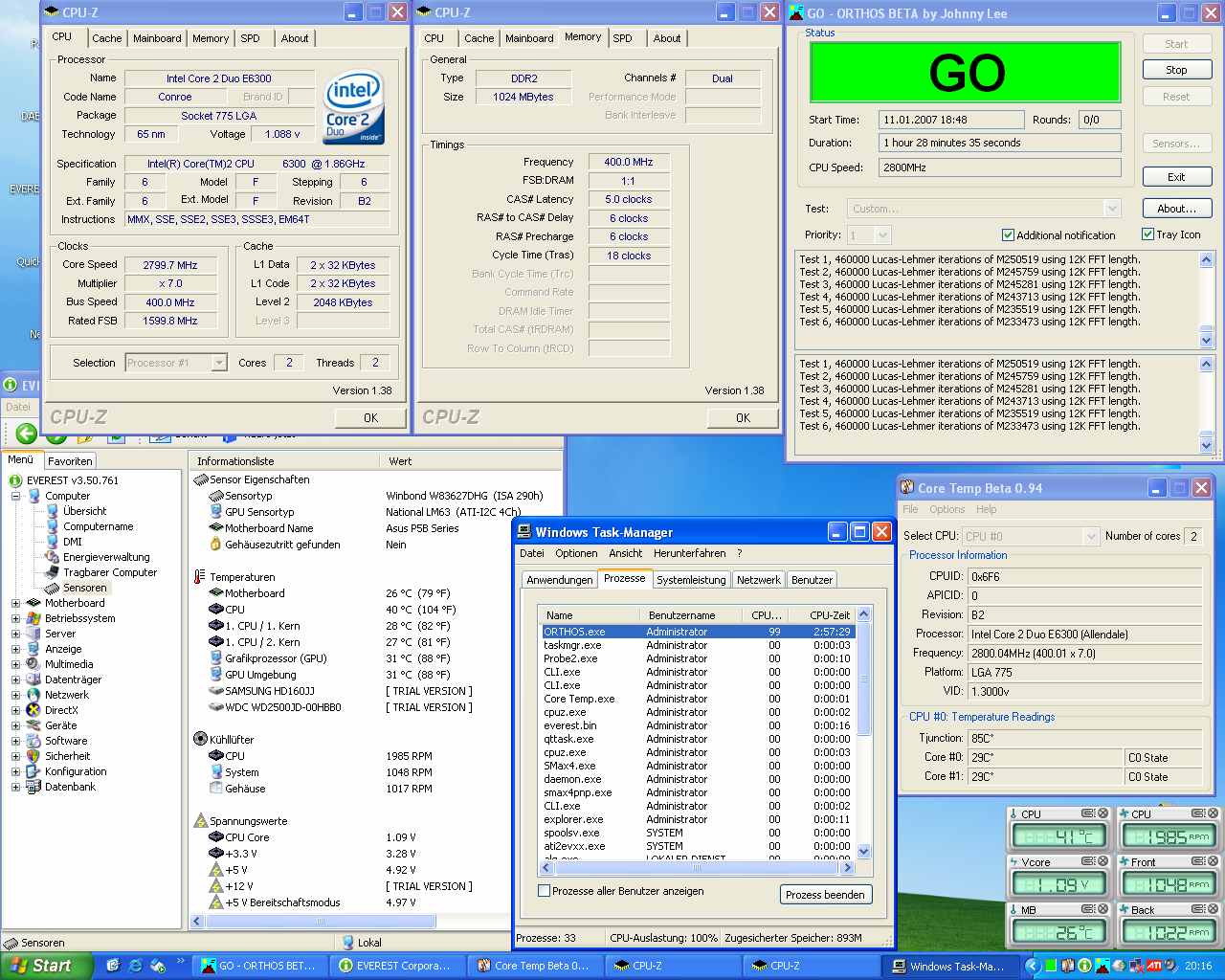Image resolution: width=1225 pixels, height=980 pixels.
Task: Expand the Konfiguration node in EVEREST tree
Action: (x=15, y=771)
